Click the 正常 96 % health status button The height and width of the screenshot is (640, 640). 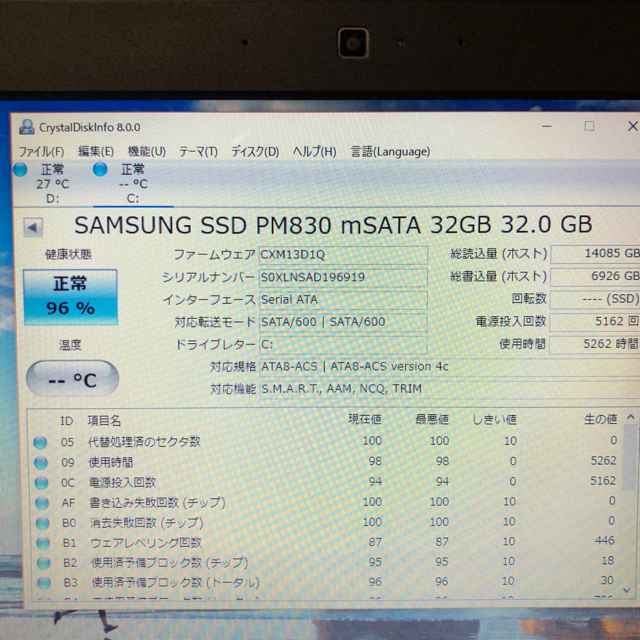[70, 297]
